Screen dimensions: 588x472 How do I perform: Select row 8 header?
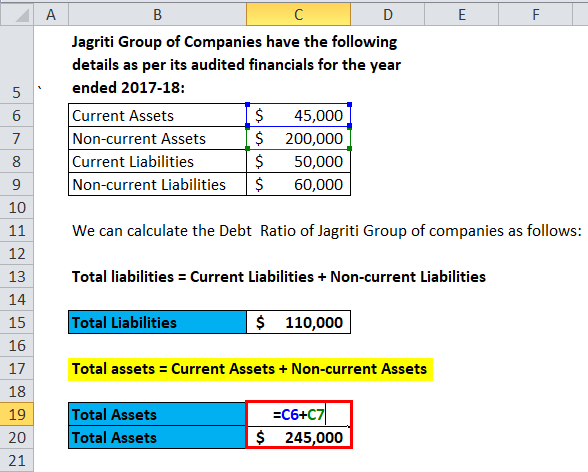(x=16, y=161)
